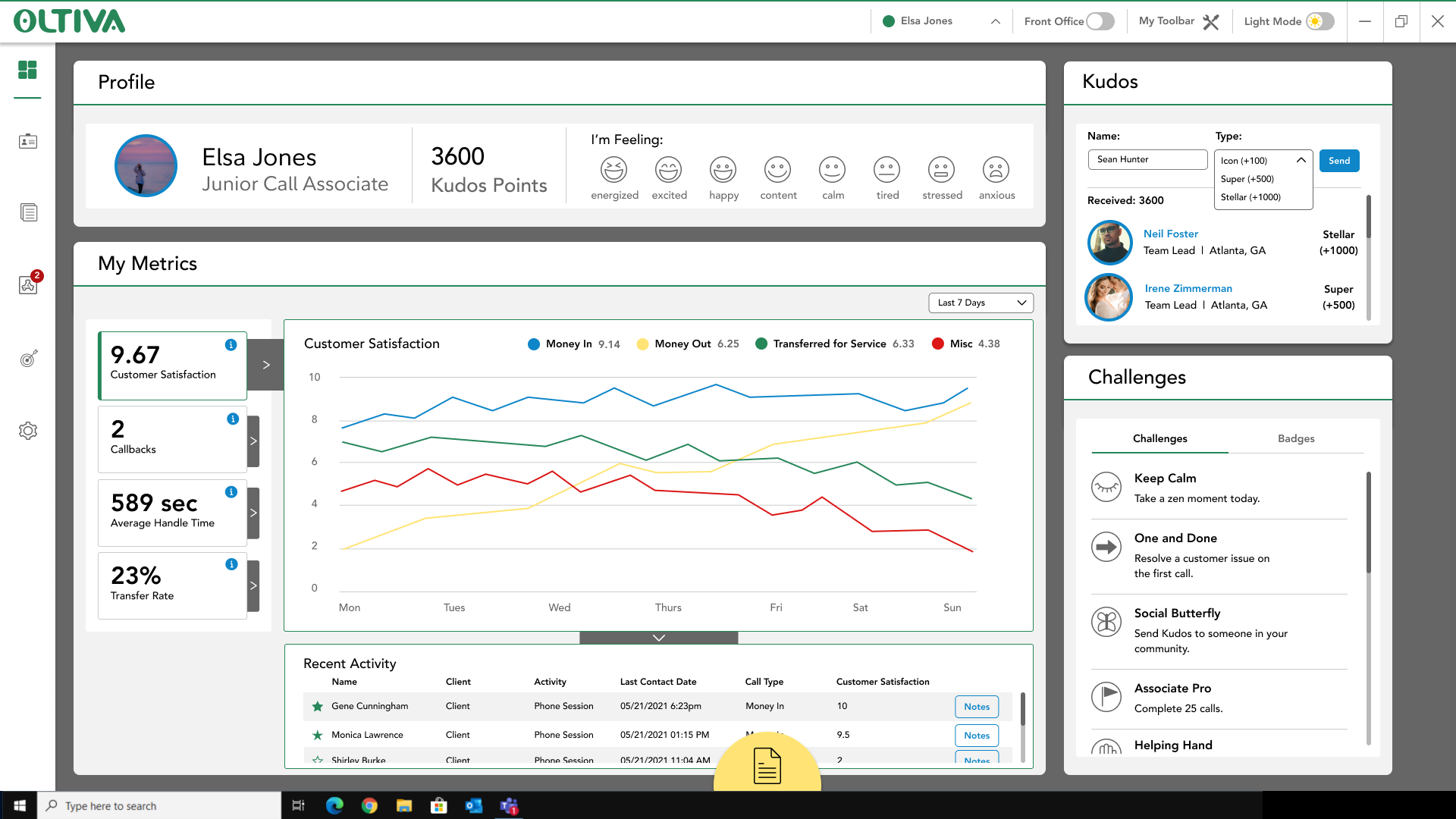Choose Icon (+100) kudos type

(1244, 161)
